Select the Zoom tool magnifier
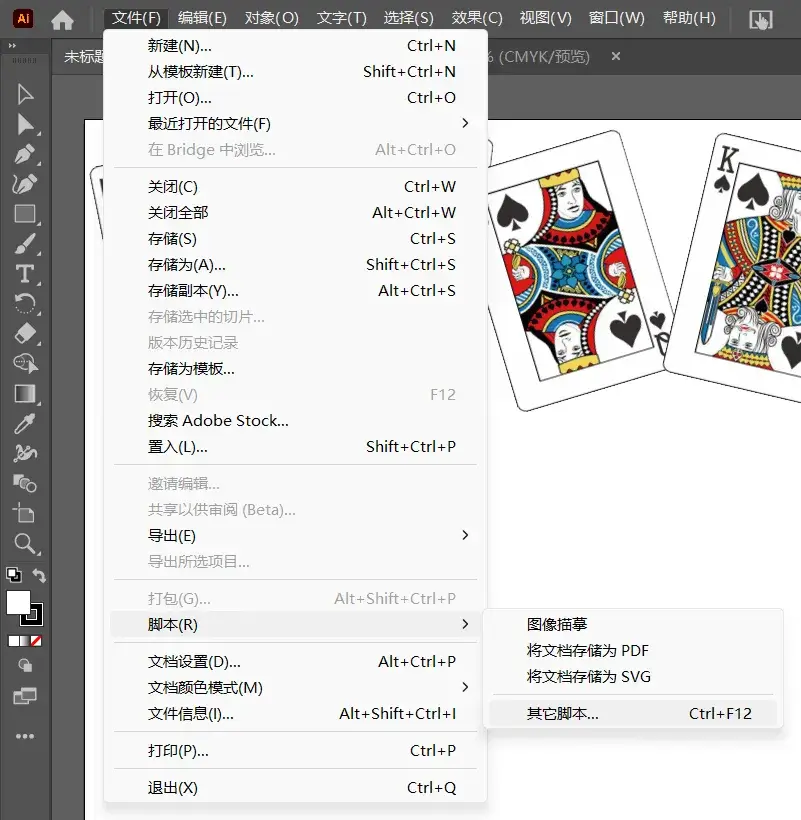Image resolution: width=801 pixels, height=820 pixels. pos(25,544)
